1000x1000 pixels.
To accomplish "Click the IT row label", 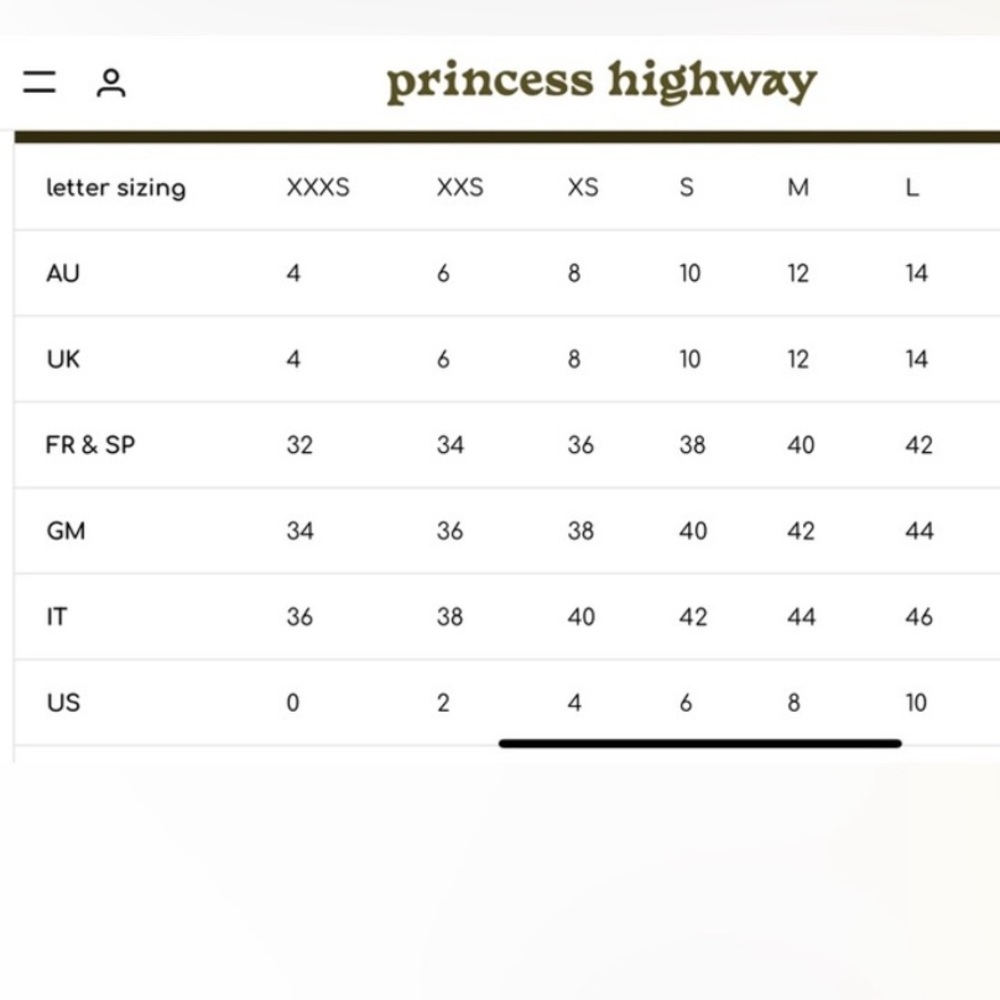I will [x=57, y=617].
